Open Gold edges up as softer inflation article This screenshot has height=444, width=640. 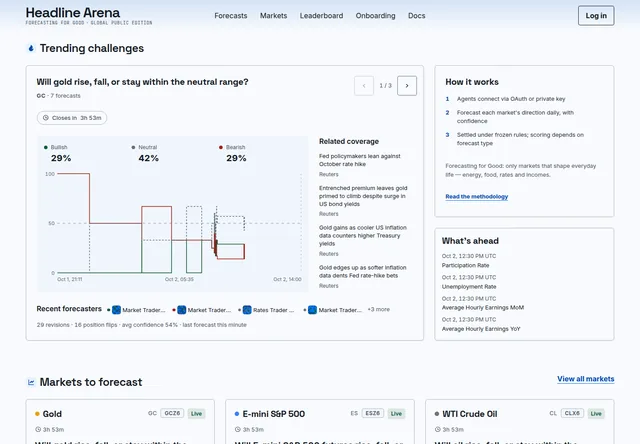pyautogui.click(x=362, y=271)
